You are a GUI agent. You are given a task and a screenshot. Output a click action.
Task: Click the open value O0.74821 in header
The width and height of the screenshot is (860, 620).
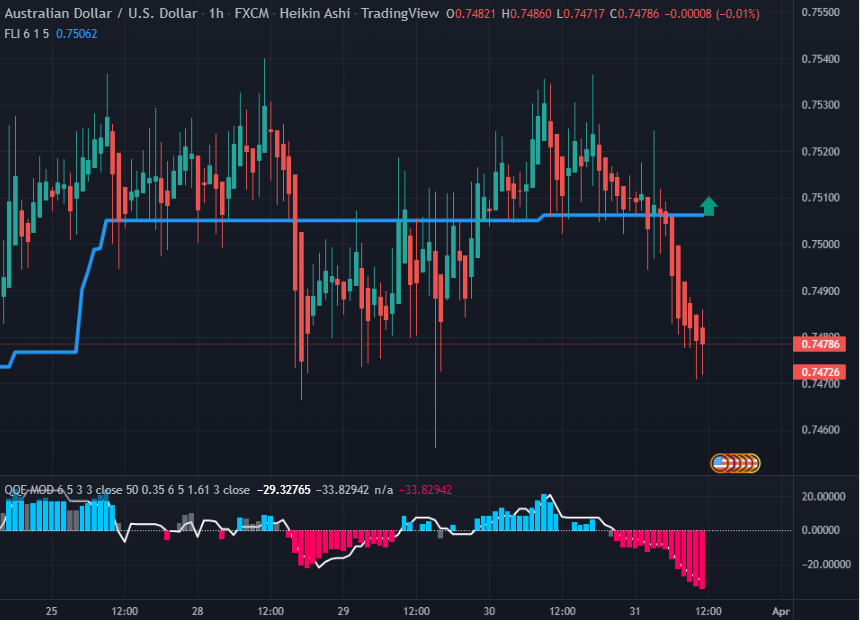pyautogui.click(x=472, y=14)
